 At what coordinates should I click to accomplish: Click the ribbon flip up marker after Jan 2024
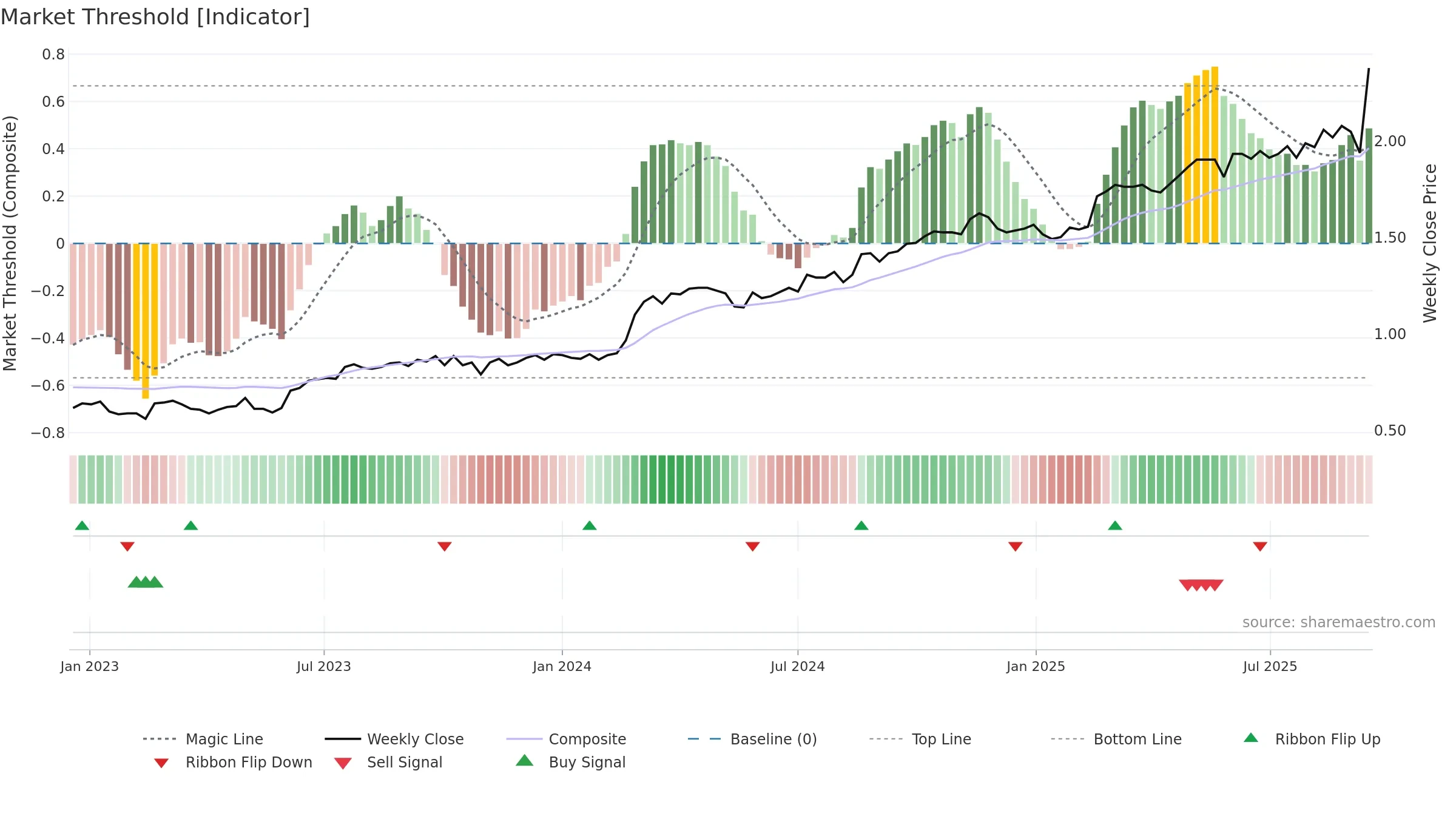[589, 525]
